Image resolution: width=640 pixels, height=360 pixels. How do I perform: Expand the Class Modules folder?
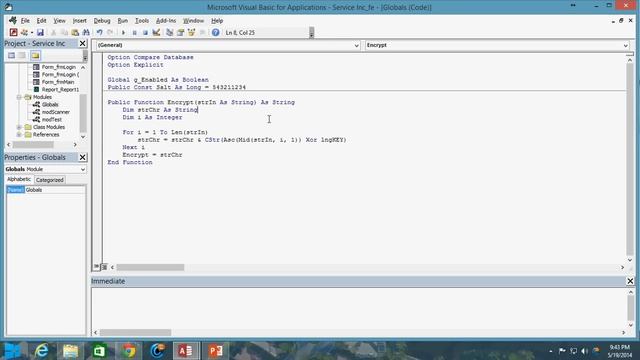[x=19, y=127]
